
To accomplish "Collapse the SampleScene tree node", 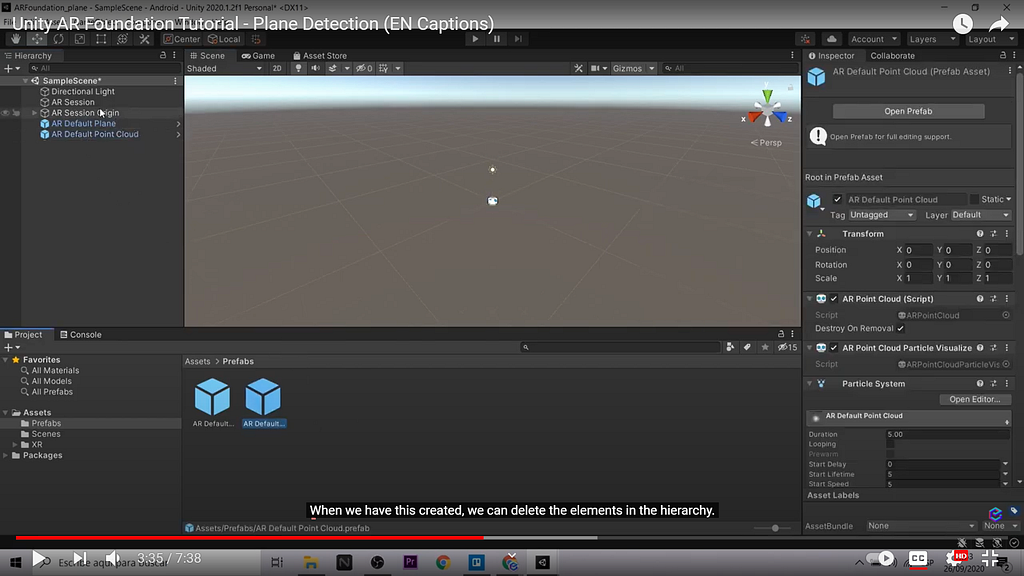I will pyautogui.click(x=25, y=81).
